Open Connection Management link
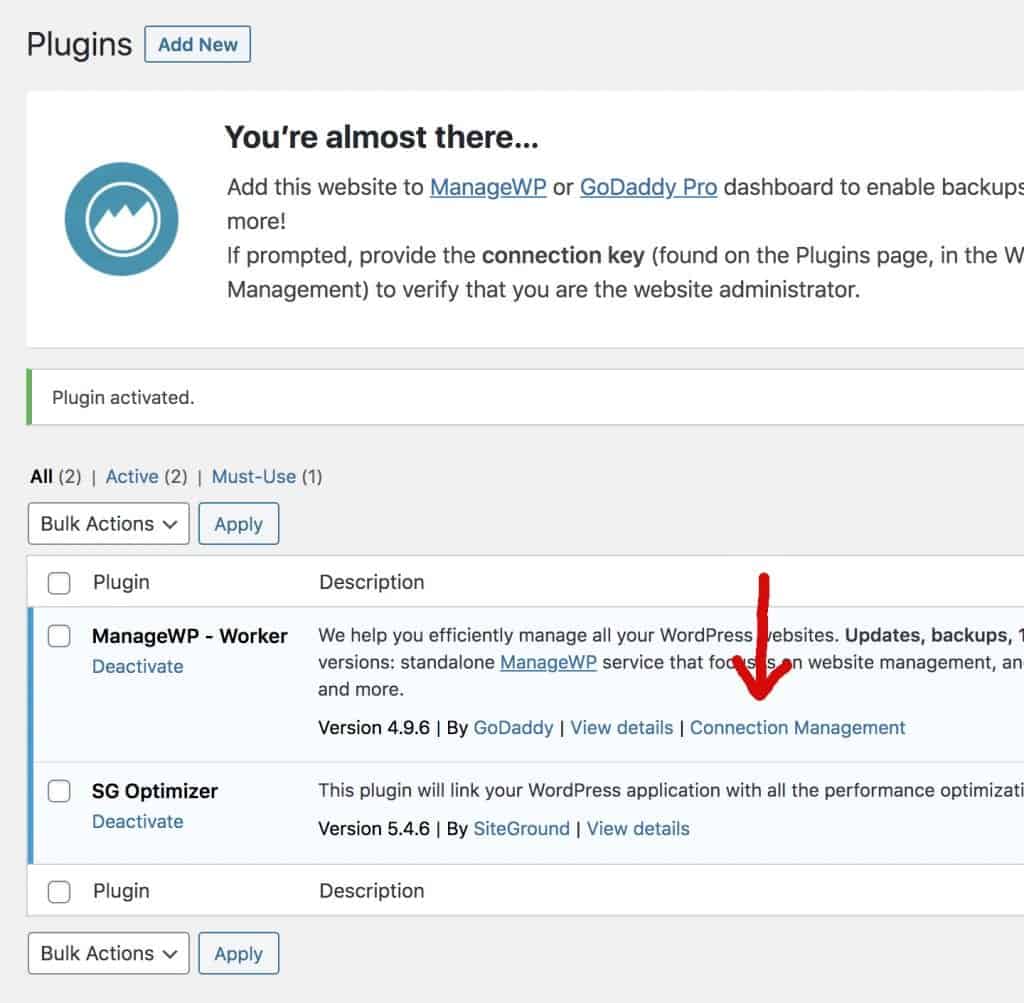 (x=797, y=728)
